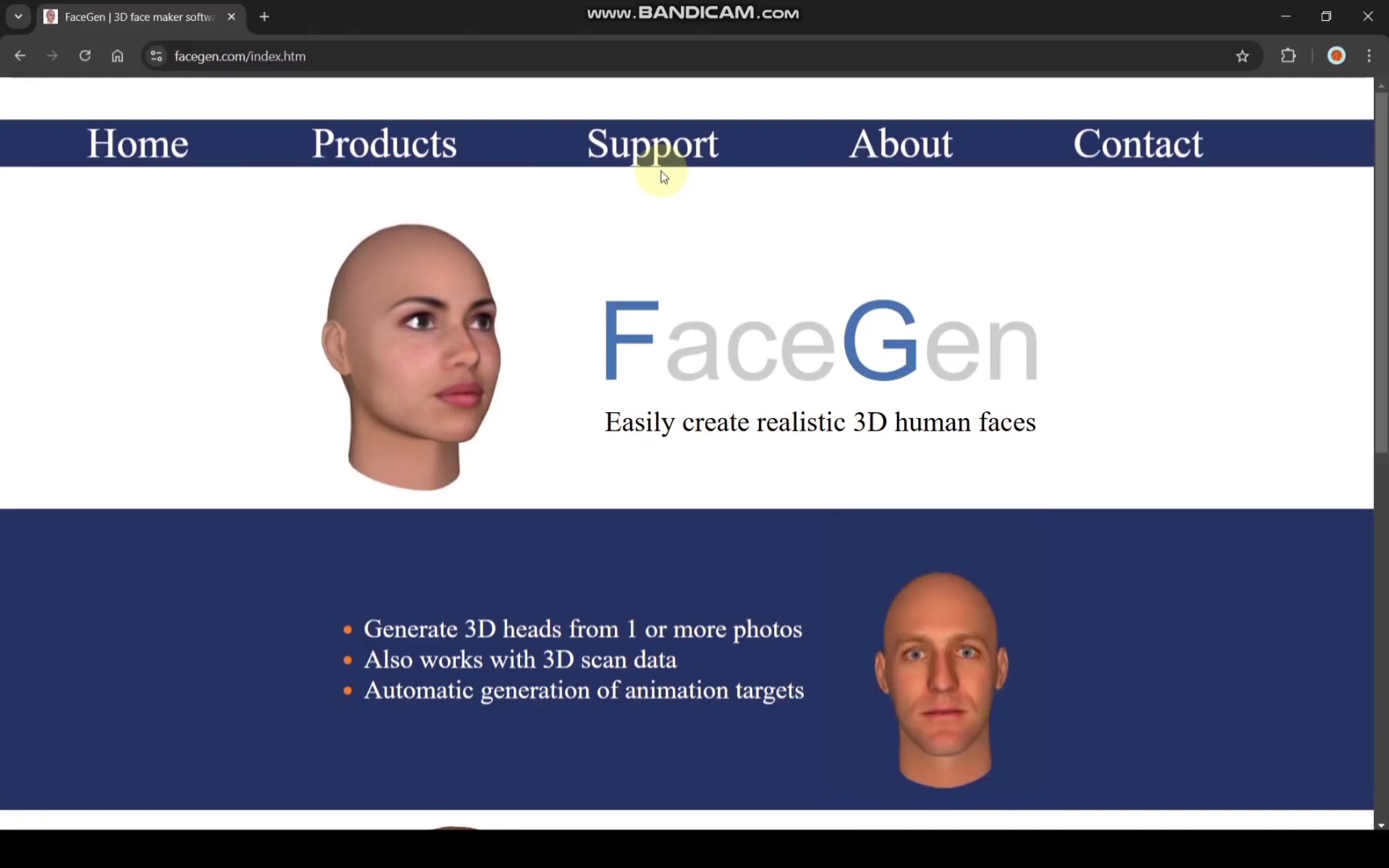Open the Support menu item
The height and width of the screenshot is (868, 1389).
[652, 144]
